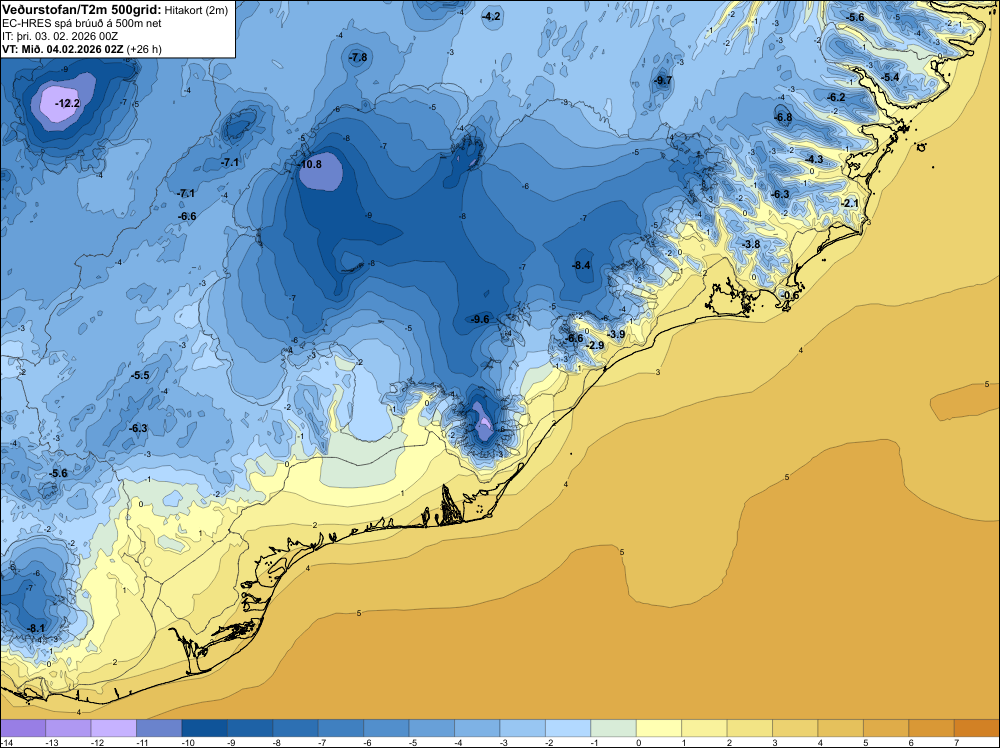
Task: Select legend swatch between 3 and 4
Action: coord(795,728)
